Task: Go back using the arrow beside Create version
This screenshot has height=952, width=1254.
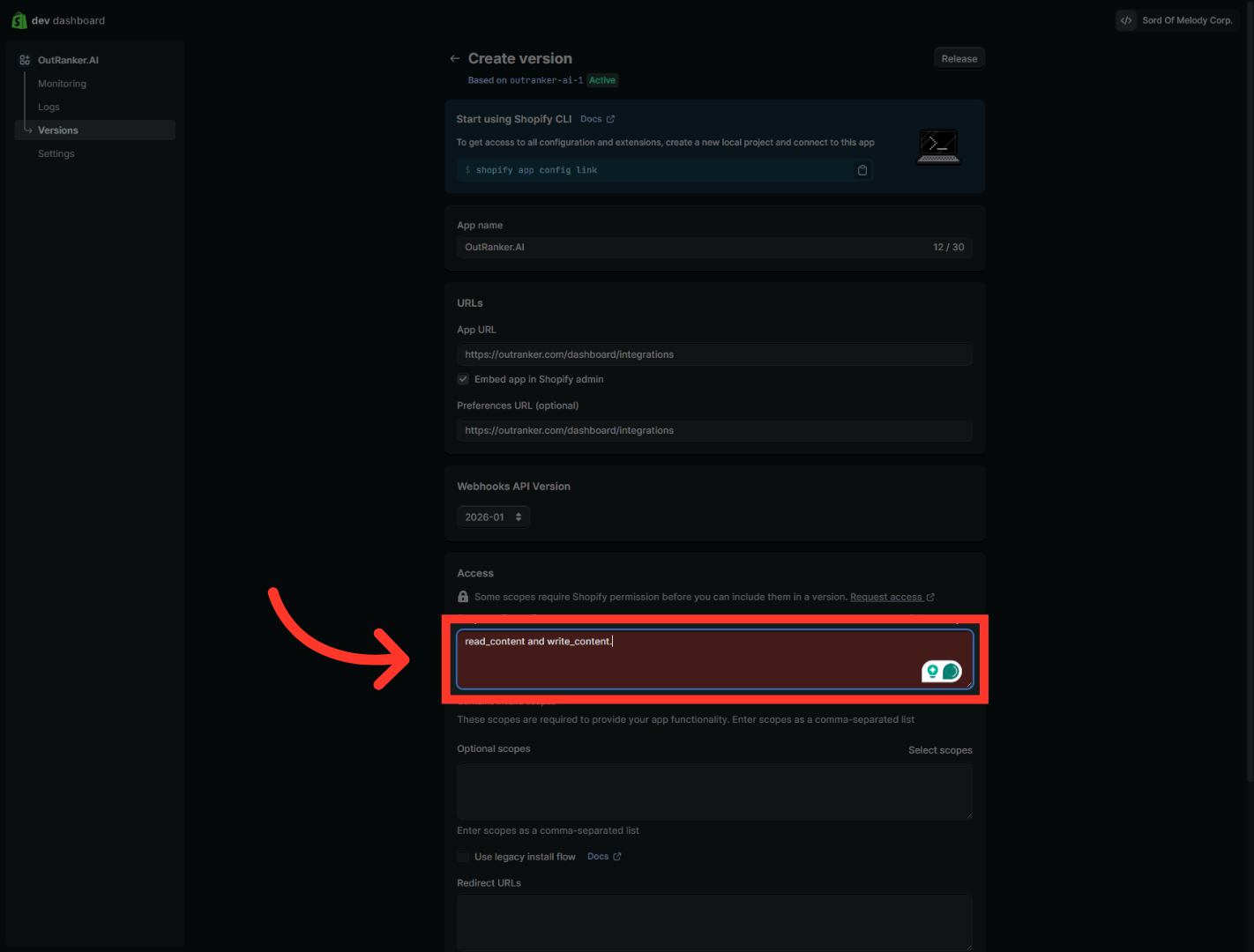Action: 455,58
